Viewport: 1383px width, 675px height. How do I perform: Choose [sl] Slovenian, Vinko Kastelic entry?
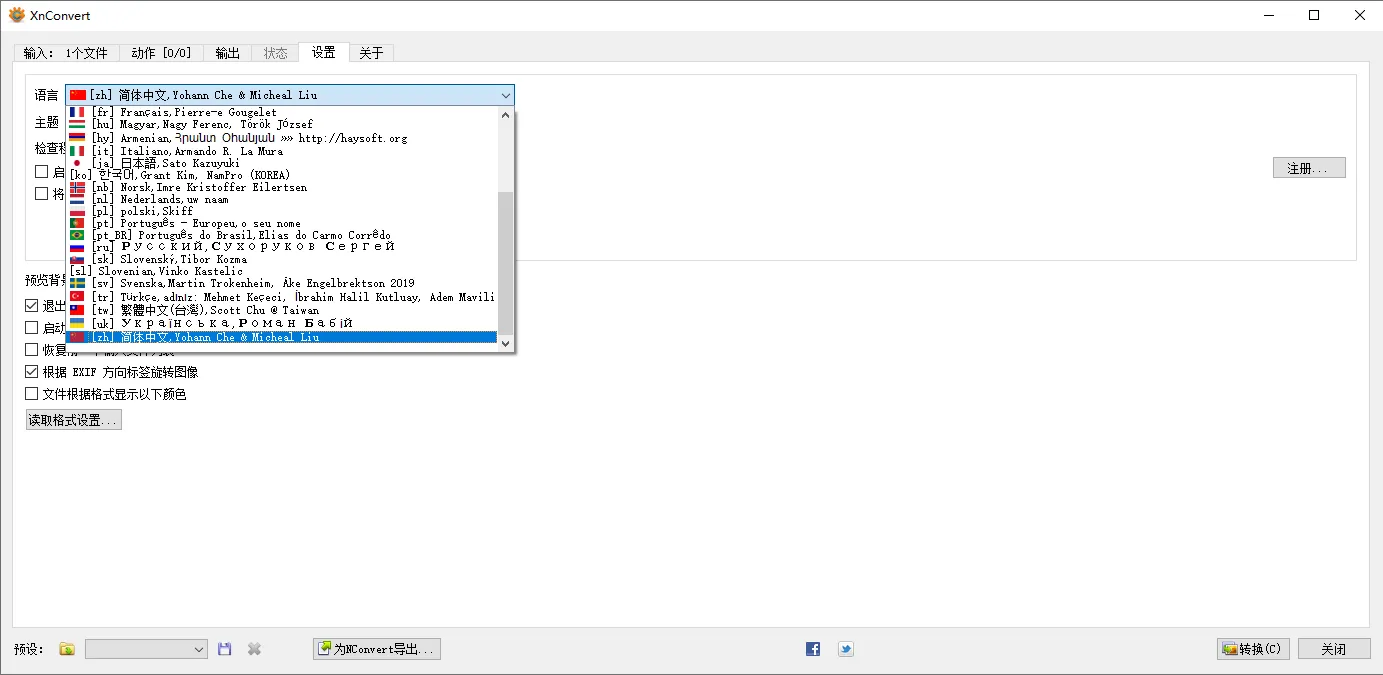282,271
